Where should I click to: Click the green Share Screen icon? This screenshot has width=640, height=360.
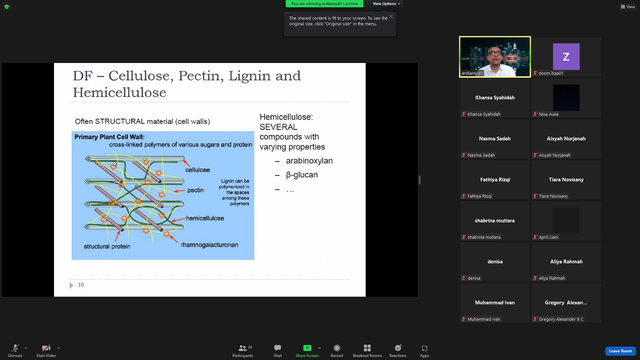pyautogui.click(x=307, y=348)
